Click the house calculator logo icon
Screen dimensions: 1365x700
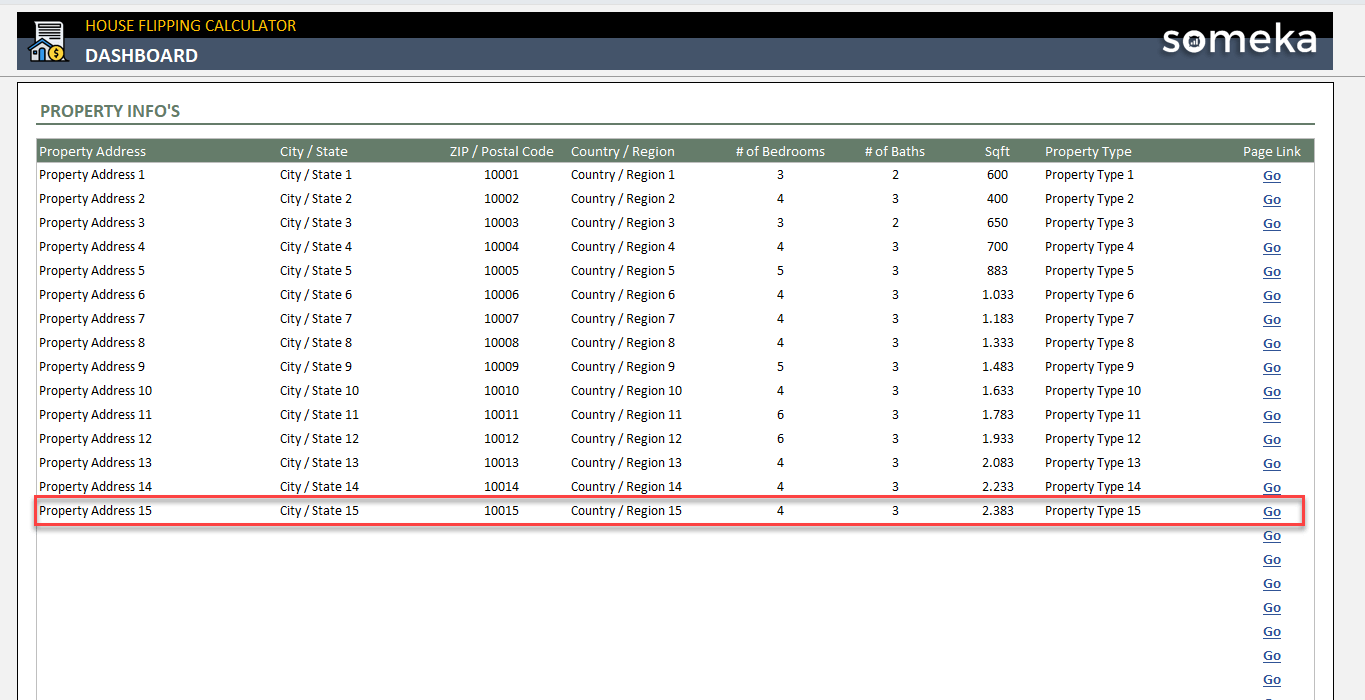pyautogui.click(x=47, y=42)
